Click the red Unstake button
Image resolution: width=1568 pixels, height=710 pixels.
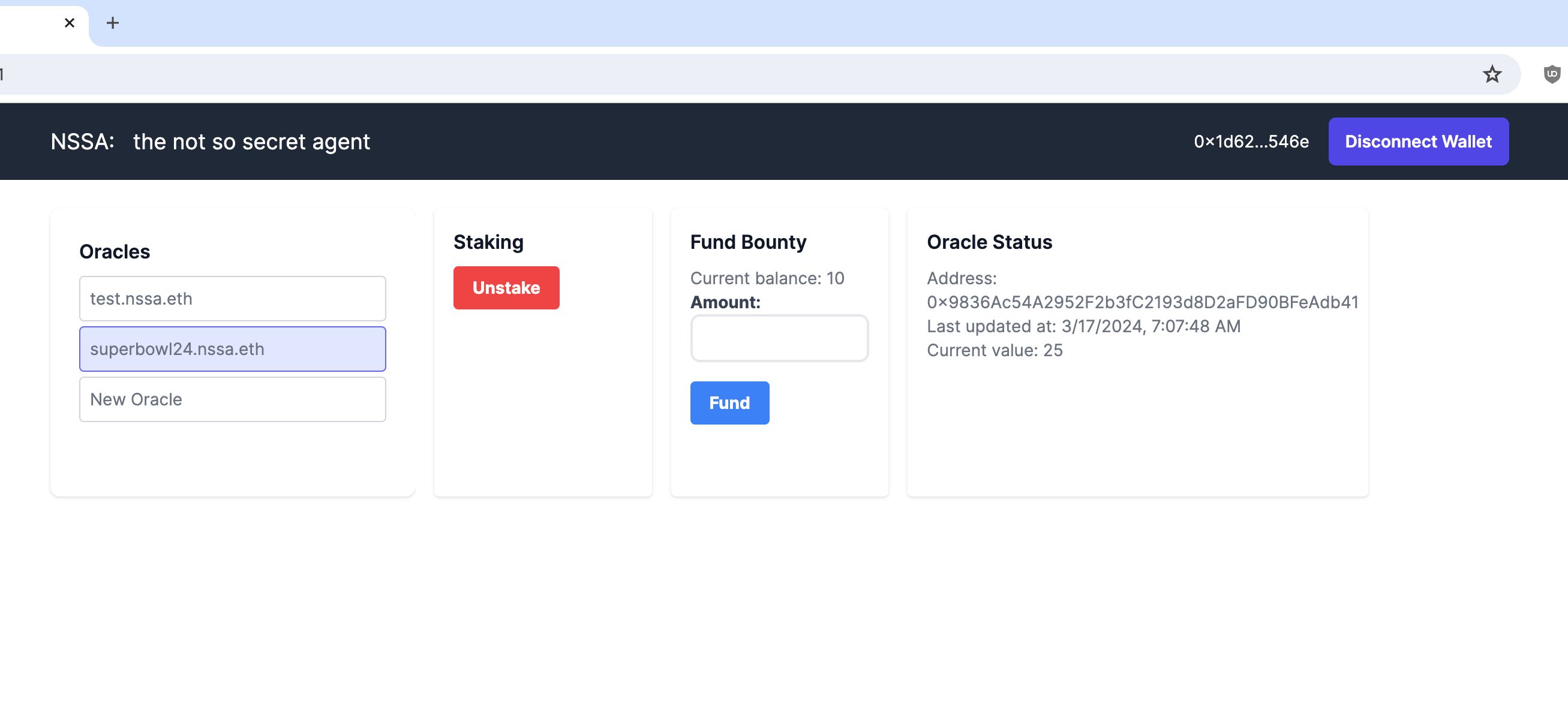point(506,288)
